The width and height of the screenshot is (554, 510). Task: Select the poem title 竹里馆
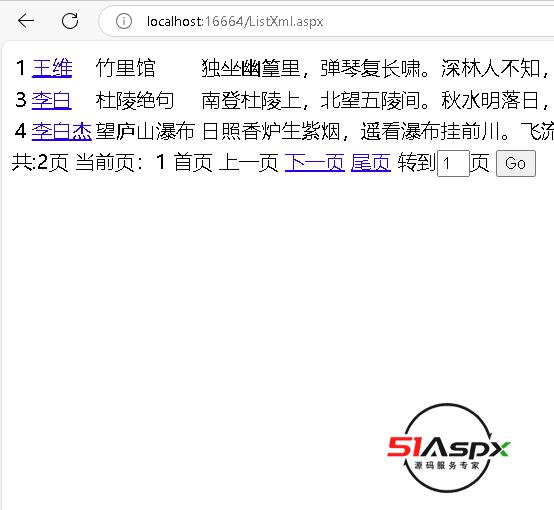(125, 68)
